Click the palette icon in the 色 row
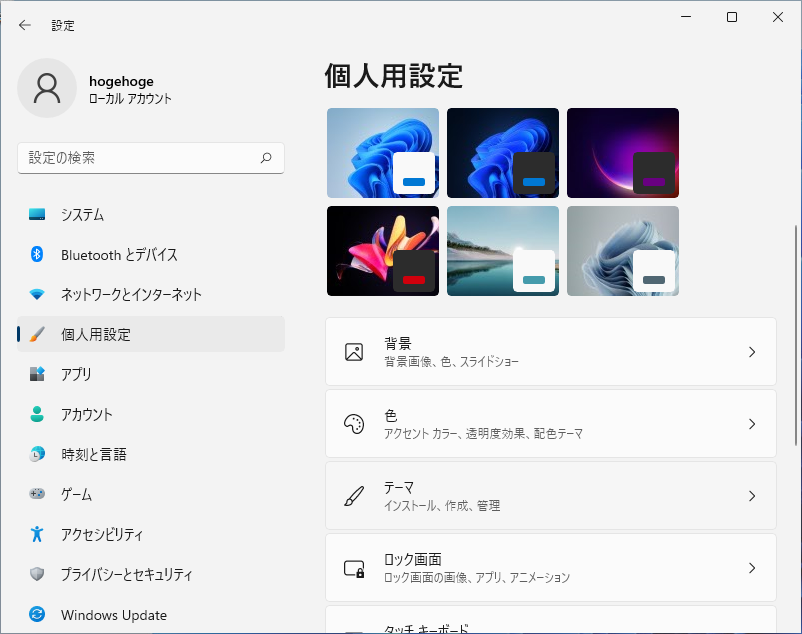 354,424
